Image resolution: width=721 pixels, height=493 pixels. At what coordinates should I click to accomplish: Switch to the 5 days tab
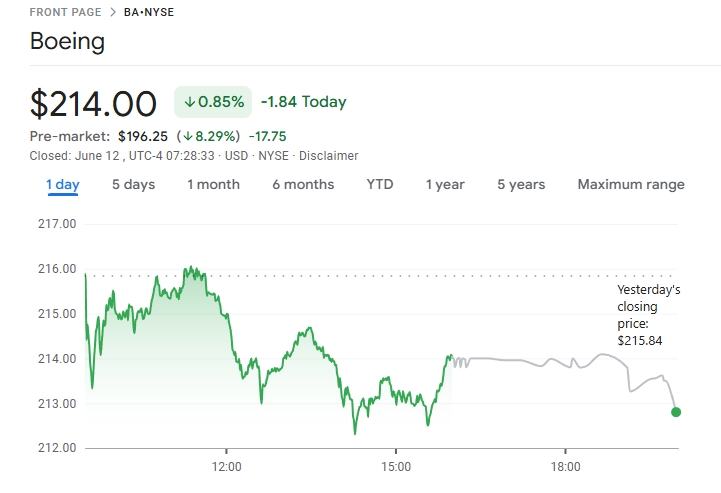click(133, 184)
